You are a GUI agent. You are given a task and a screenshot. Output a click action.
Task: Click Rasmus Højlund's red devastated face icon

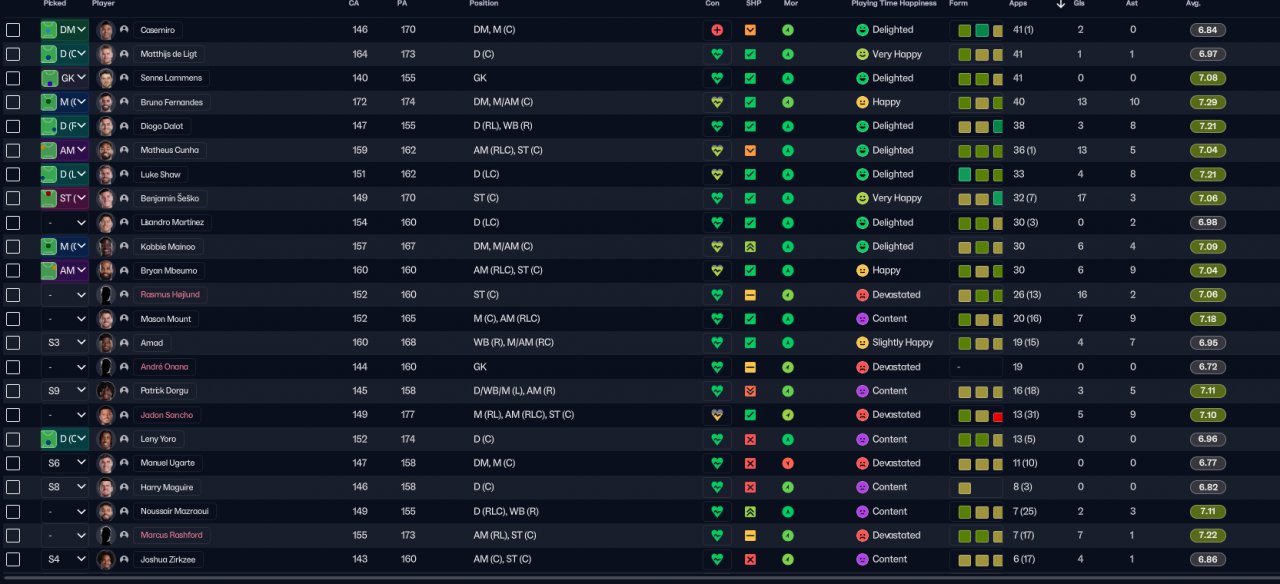coord(862,295)
